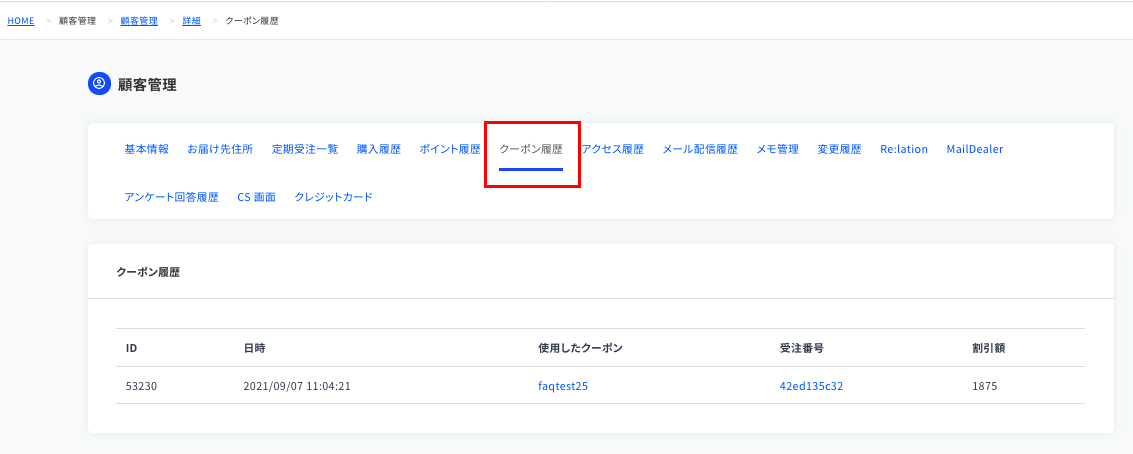Click the 詳細 breadcrumb link

pos(191,21)
